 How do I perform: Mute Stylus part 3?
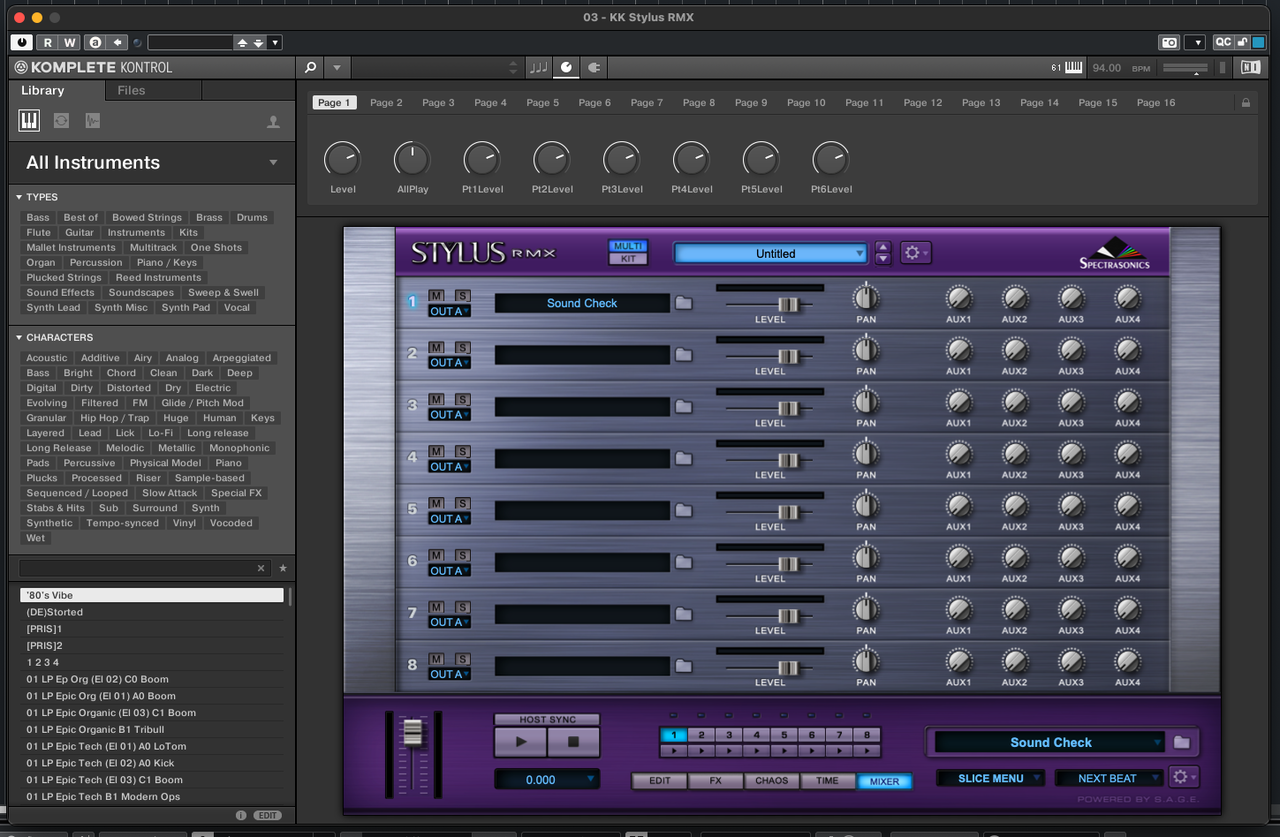coord(437,399)
